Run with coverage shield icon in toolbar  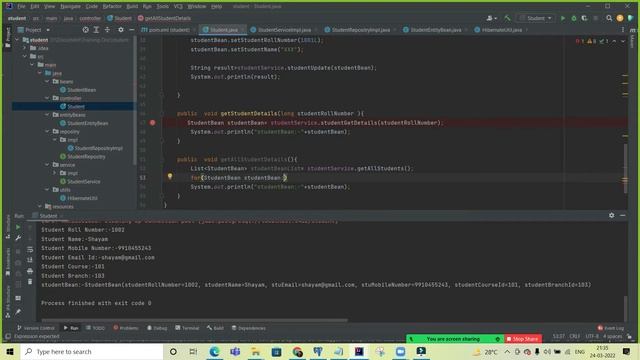(584, 18)
